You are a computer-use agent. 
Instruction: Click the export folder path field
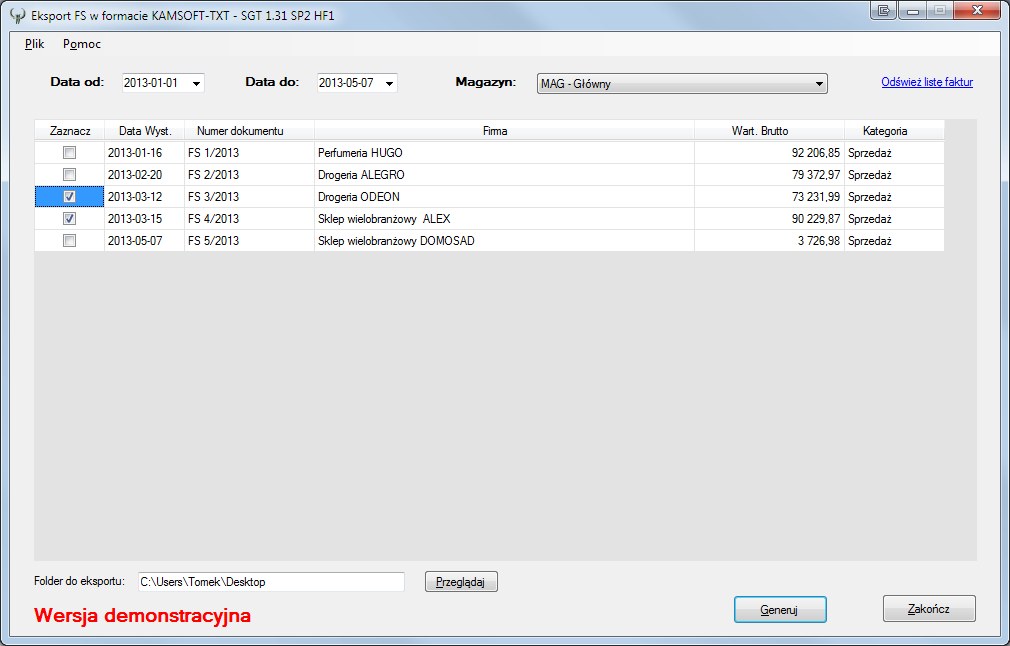click(271, 582)
